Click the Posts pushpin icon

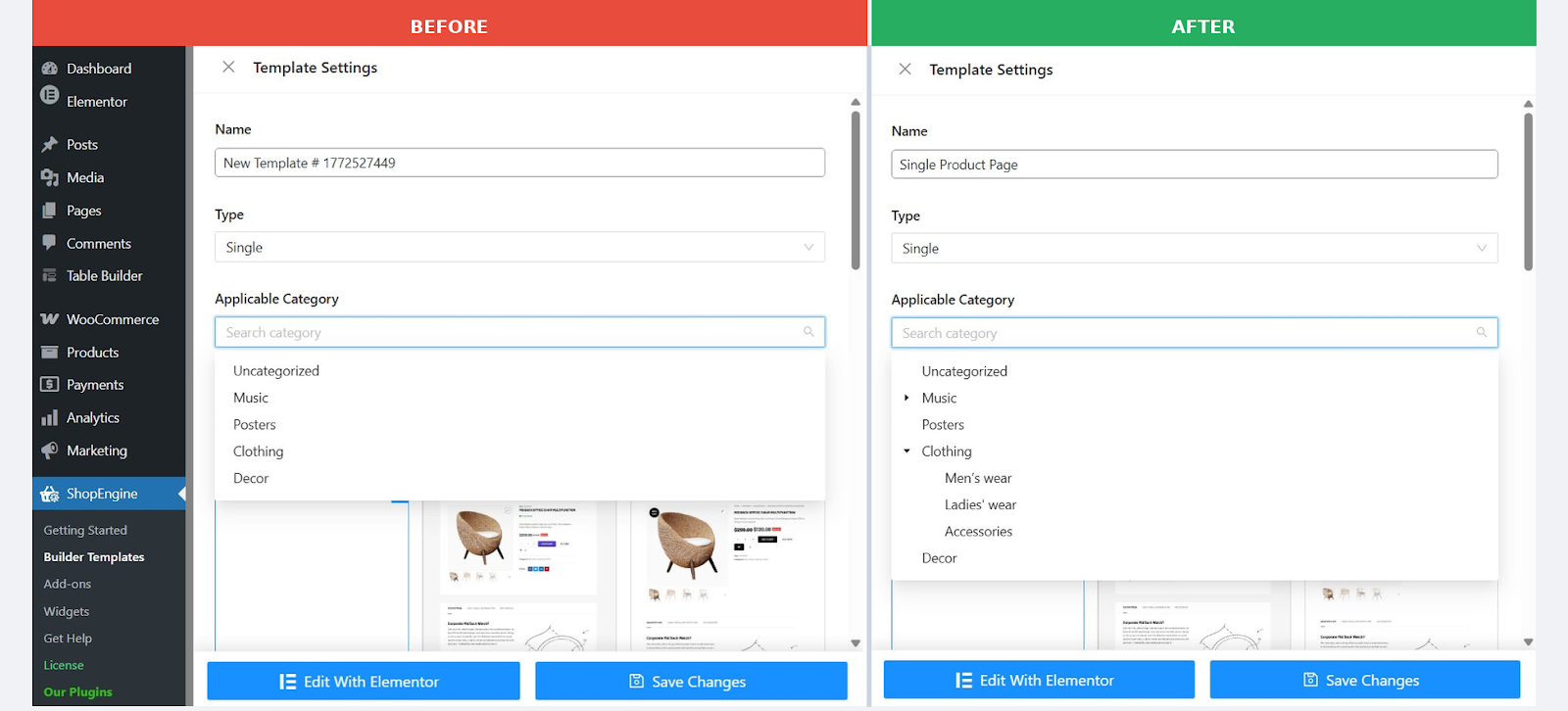(50, 145)
